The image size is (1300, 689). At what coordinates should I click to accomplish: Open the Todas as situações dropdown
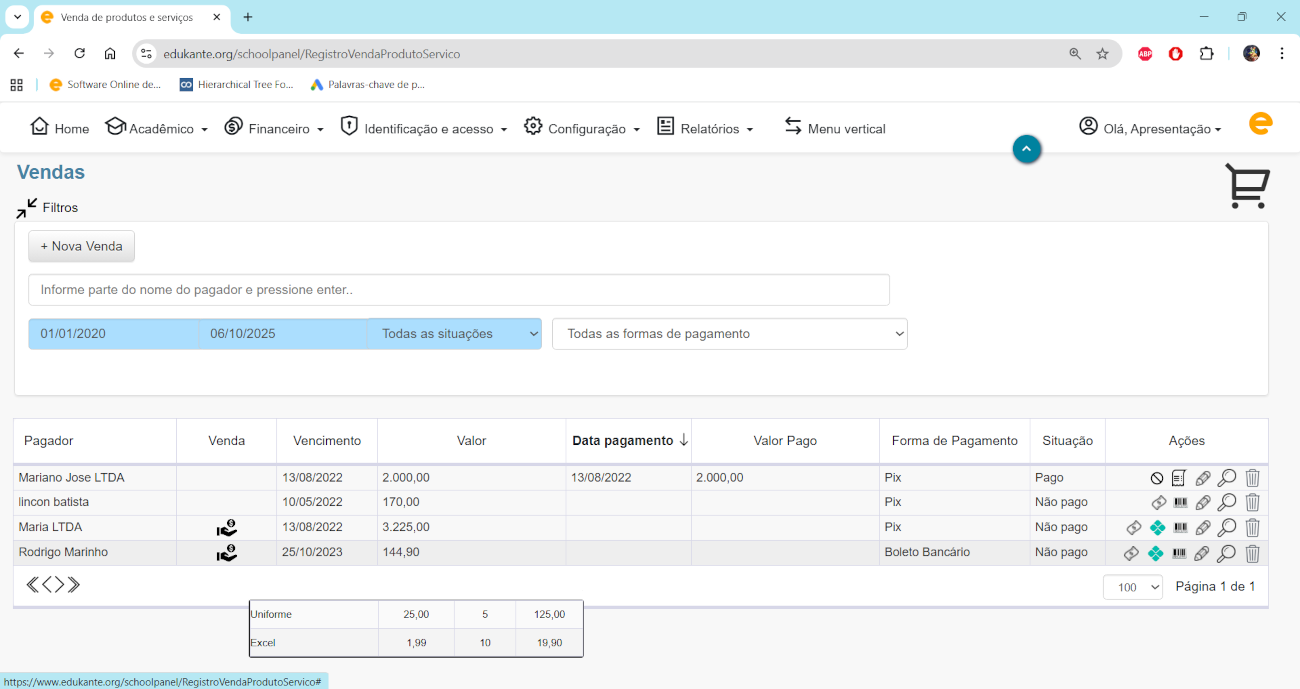point(455,334)
